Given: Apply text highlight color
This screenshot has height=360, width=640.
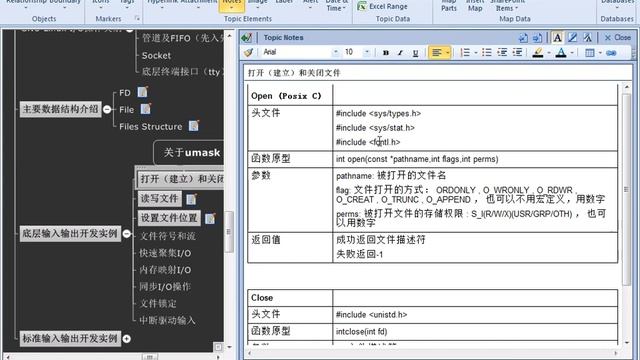Looking at the screenshot, I should click(x=538, y=52).
